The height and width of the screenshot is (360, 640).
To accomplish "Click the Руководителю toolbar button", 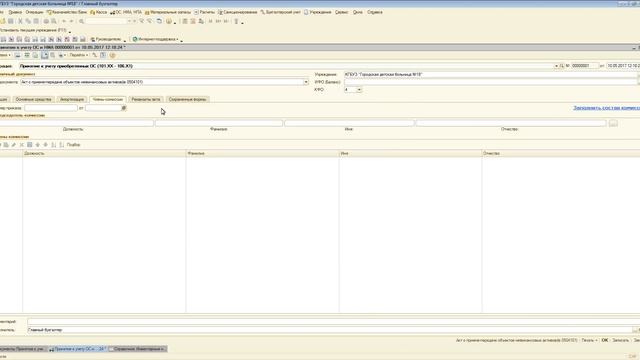I will (x=106, y=39).
